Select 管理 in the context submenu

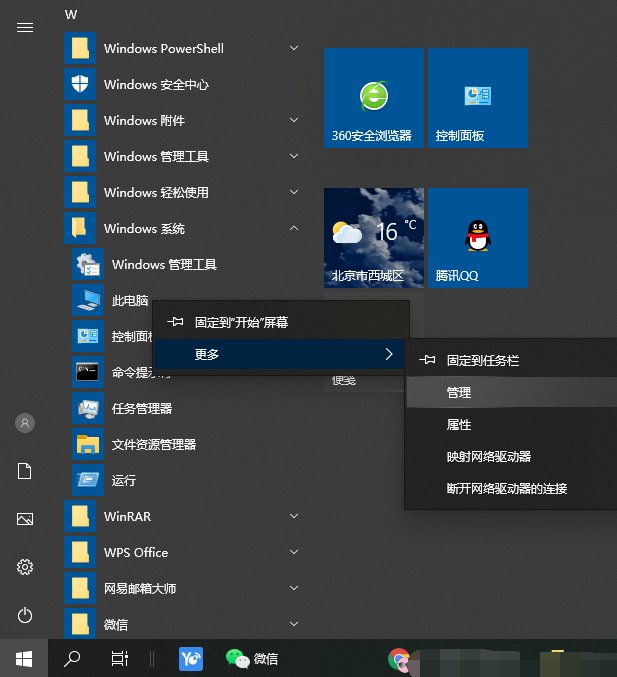coord(459,393)
